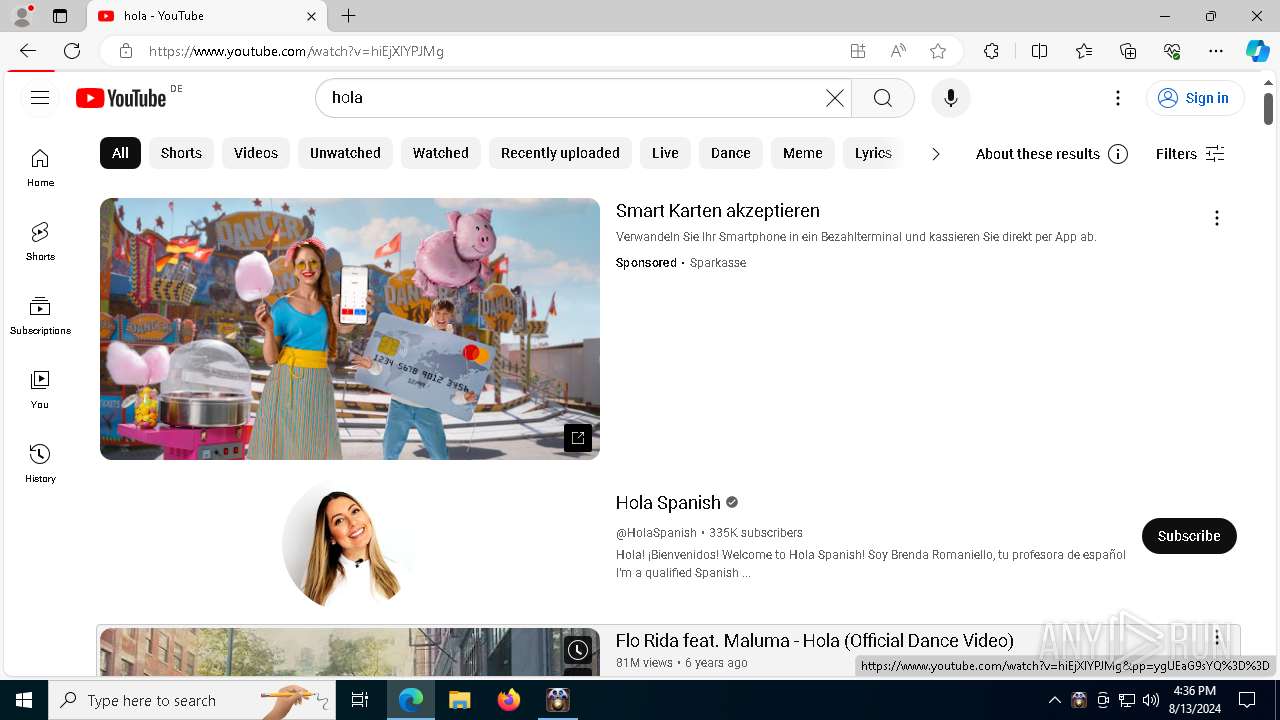Viewport: 1280px width, 720px height.
Task: Click the taskbar search box
Action: tap(193, 700)
